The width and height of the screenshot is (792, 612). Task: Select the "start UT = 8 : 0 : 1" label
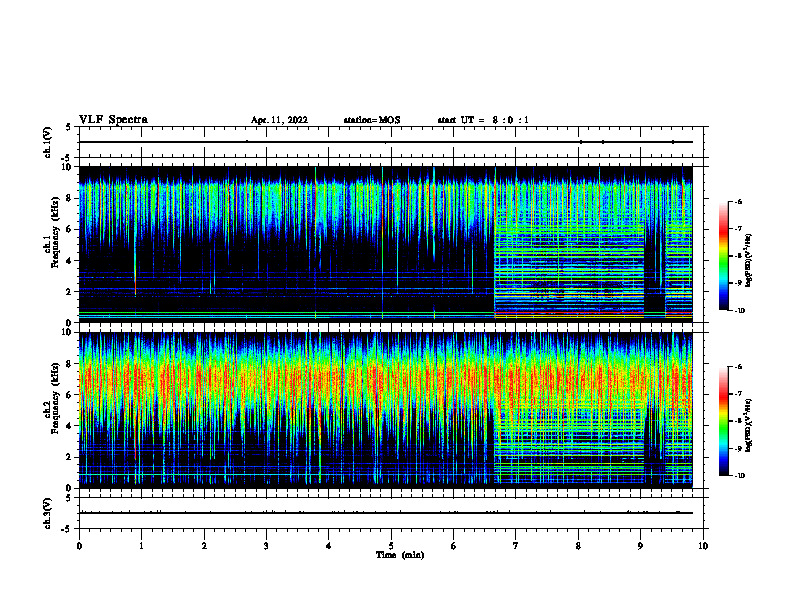click(483, 120)
